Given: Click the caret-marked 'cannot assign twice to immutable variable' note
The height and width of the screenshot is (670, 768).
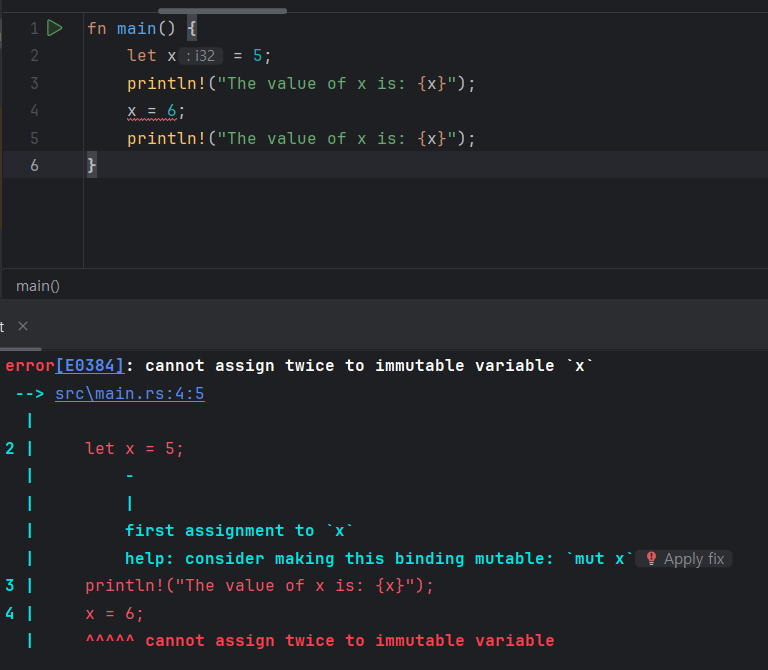Looking at the screenshot, I should [x=350, y=641].
